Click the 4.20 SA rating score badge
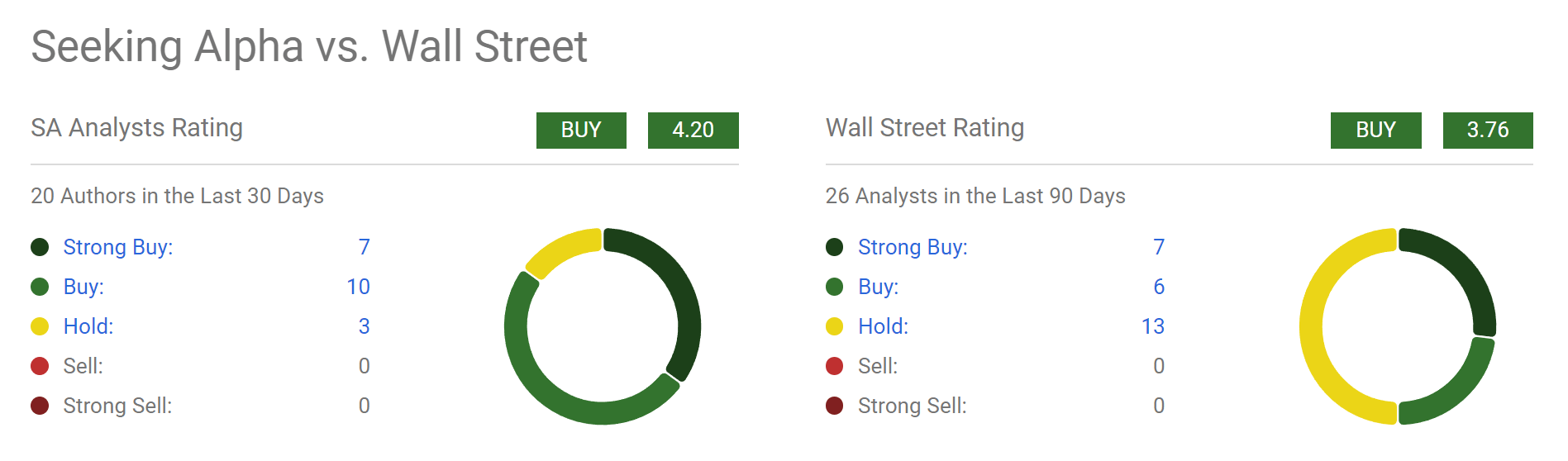The width and height of the screenshot is (1568, 461). click(693, 131)
